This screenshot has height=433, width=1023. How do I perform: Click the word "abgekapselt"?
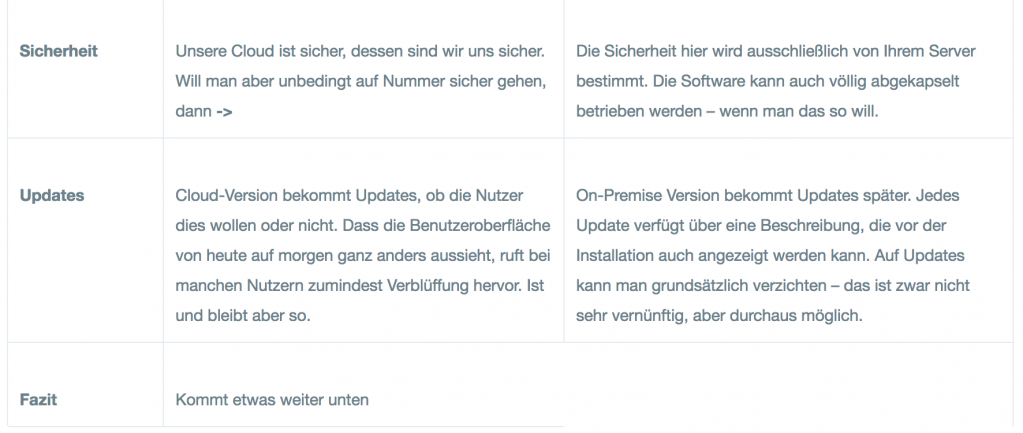[x=920, y=82]
